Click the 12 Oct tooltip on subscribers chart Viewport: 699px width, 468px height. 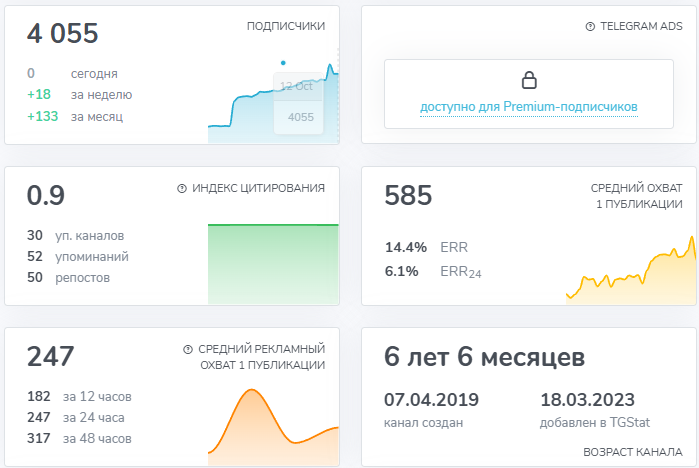[297, 86]
